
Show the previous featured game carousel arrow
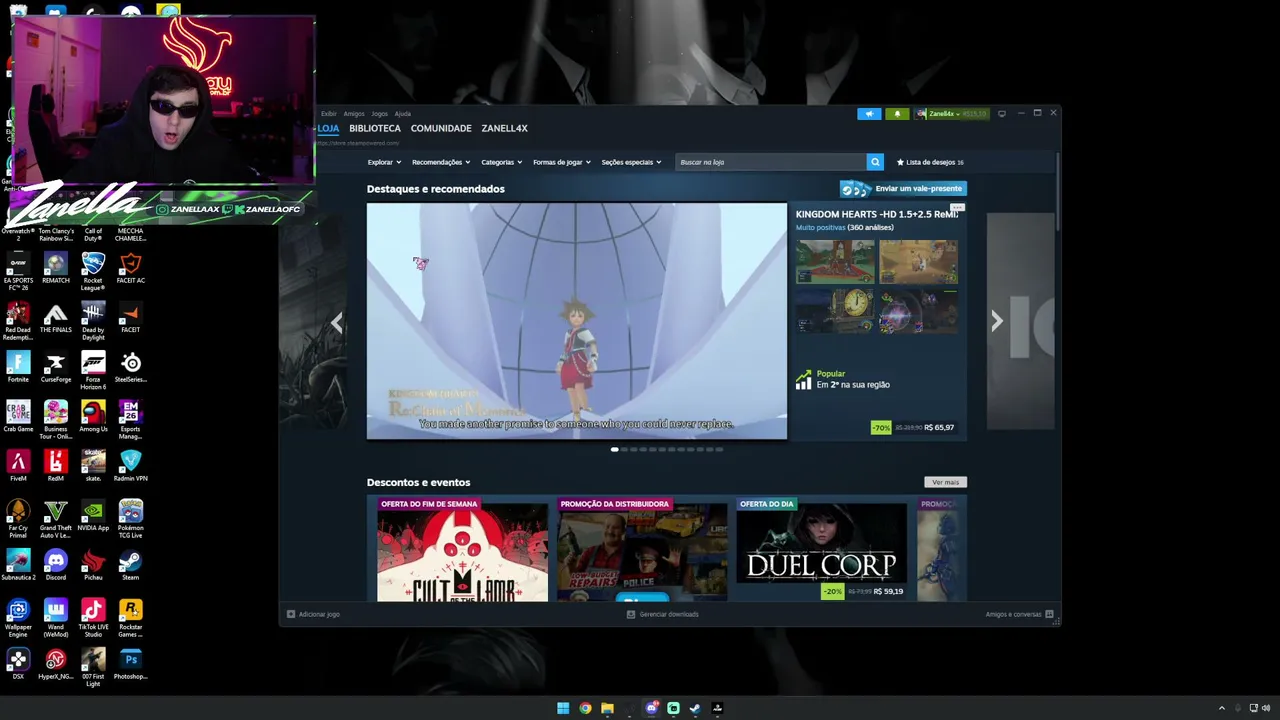[337, 321]
